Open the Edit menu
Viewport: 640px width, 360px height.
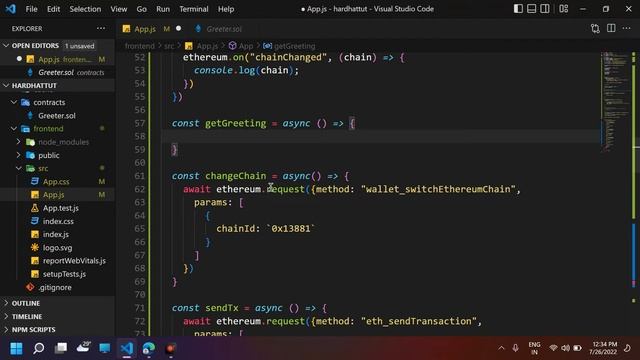click(53, 9)
